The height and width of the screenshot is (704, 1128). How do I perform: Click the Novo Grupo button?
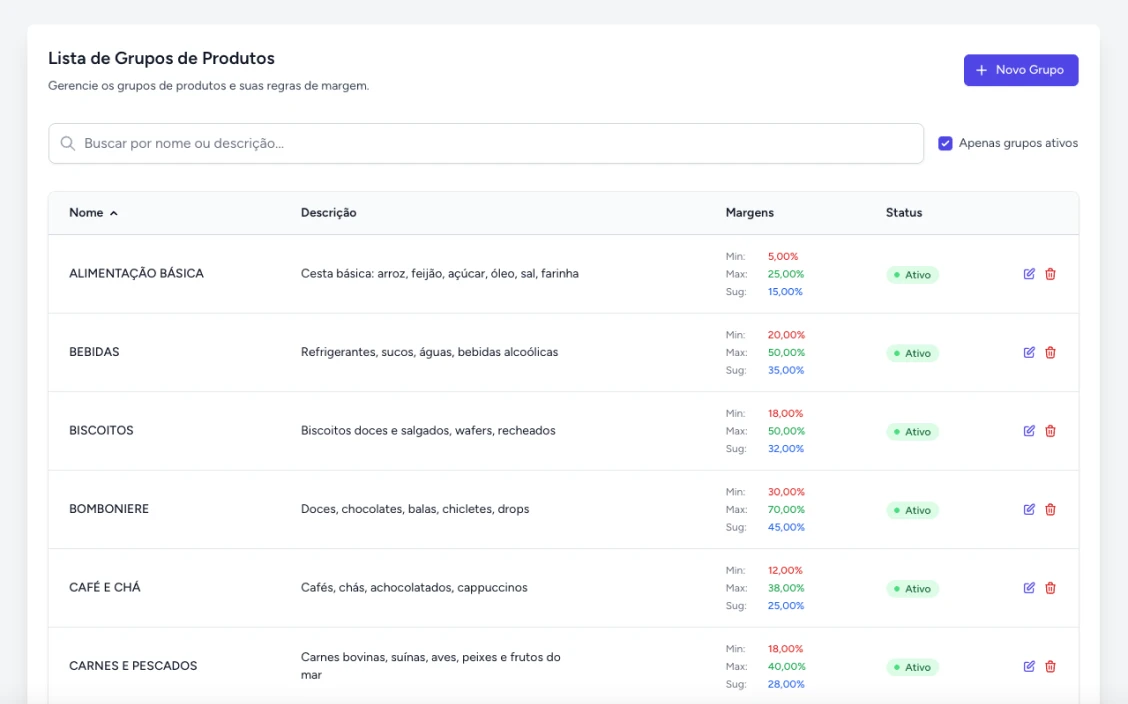1020,70
